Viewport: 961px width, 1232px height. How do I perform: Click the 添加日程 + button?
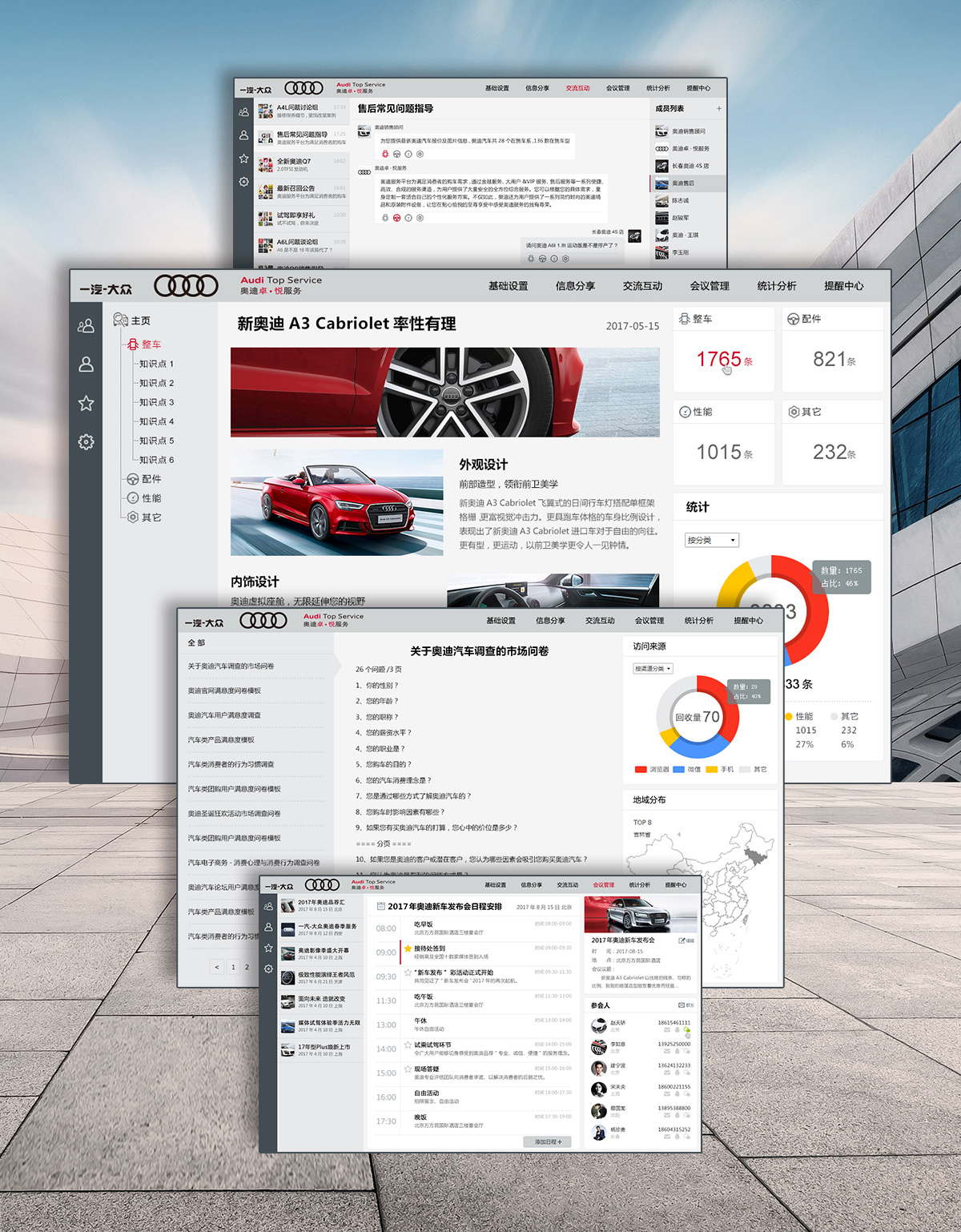tap(547, 1141)
